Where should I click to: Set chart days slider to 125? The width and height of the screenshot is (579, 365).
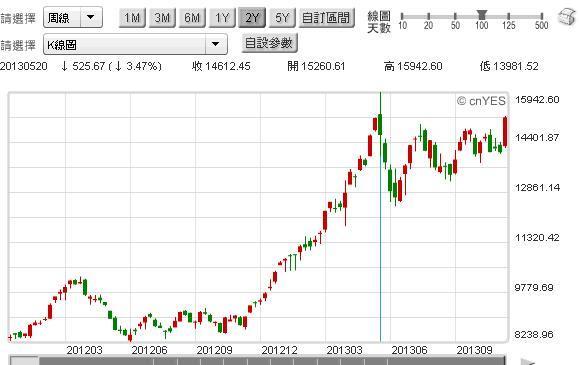click(508, 16)
